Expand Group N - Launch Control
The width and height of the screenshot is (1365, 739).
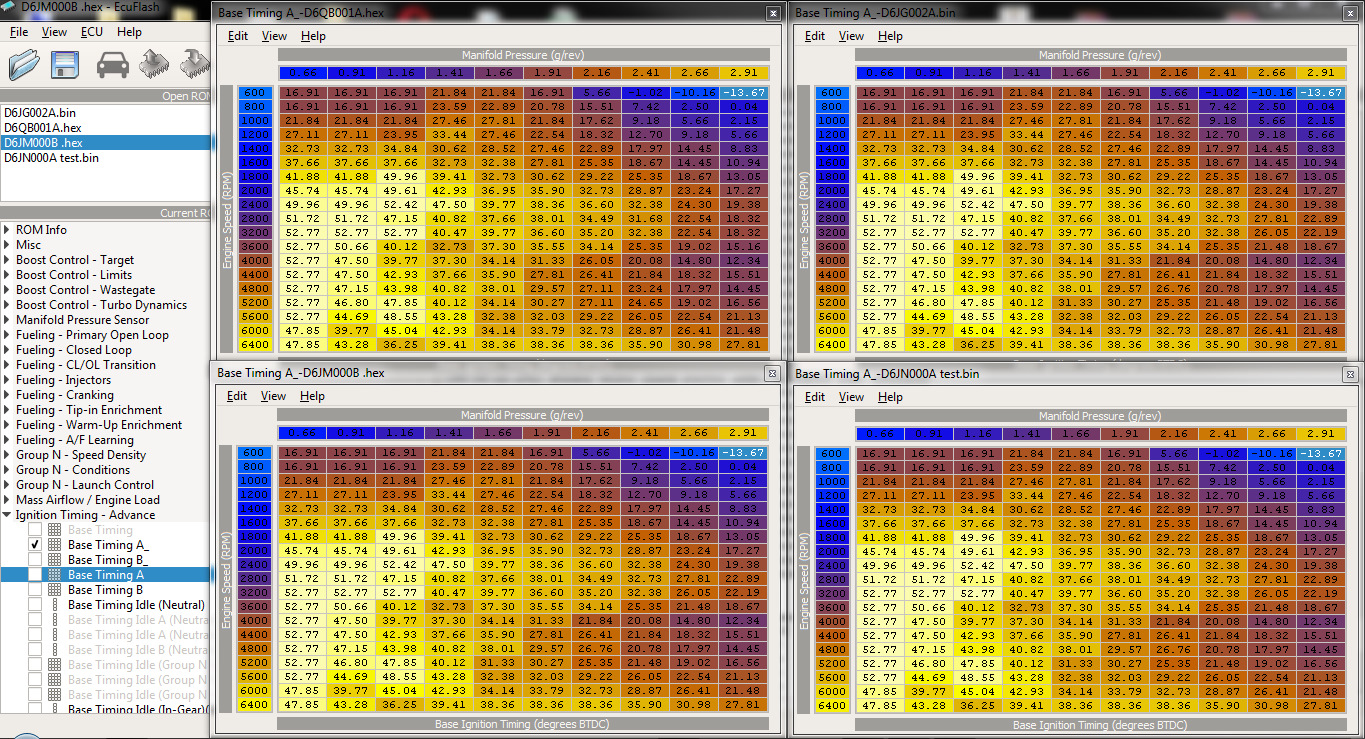[8, 485]
